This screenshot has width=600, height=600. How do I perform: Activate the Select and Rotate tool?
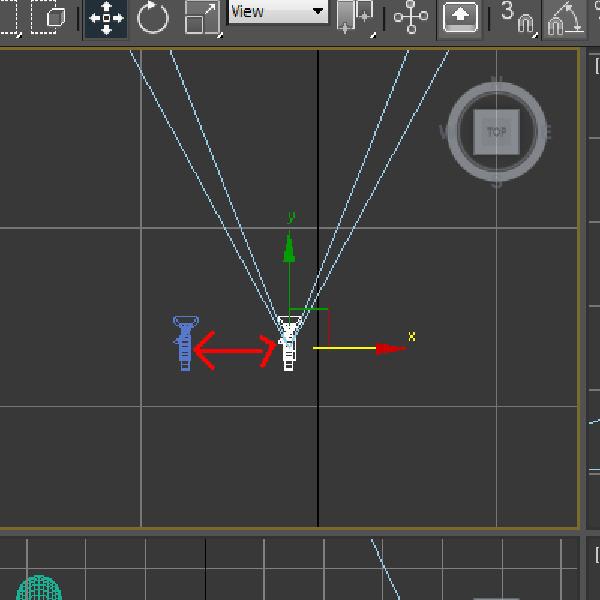click(x=153, y=18)
